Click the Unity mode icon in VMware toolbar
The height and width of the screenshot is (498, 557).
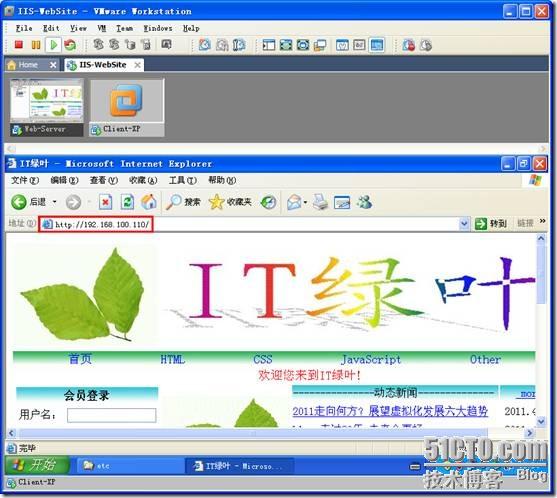click(320, 45)
